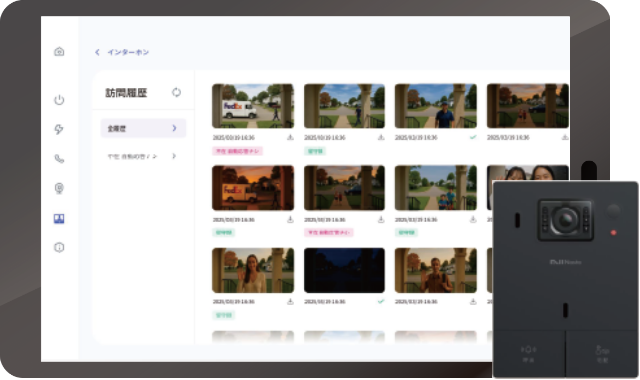This screenshot has width=640, height=380.
Task: Download the dusk kids-with-car recording in second row
Action: [381, 220]
